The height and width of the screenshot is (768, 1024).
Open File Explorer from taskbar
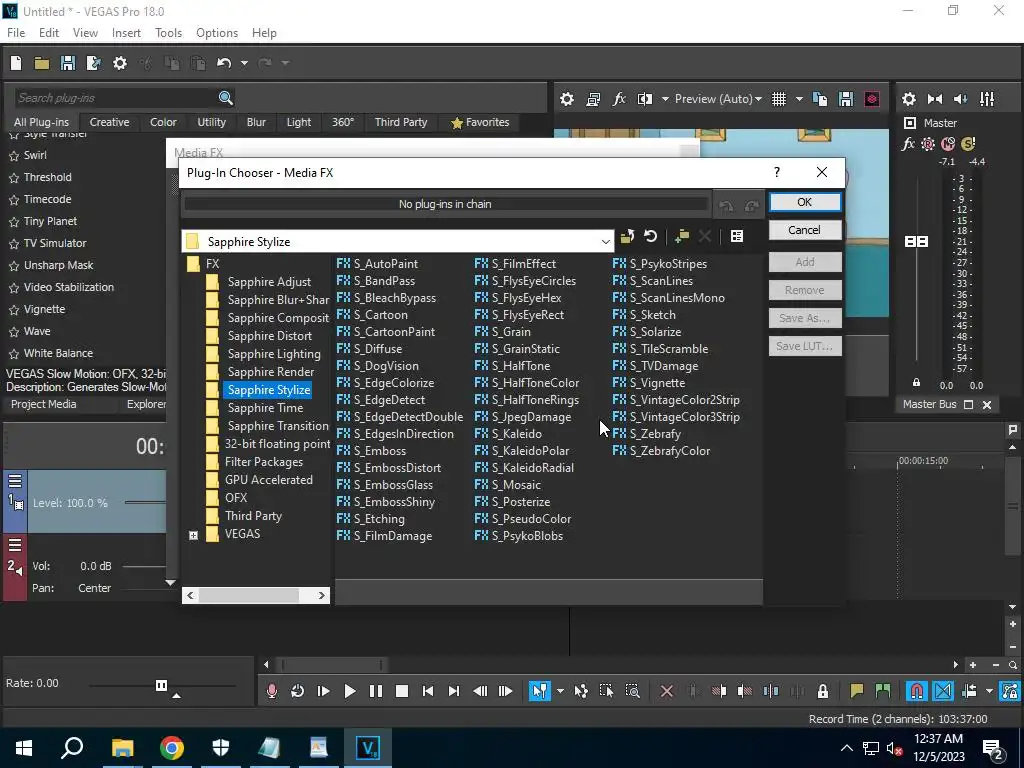pos(122,748)
